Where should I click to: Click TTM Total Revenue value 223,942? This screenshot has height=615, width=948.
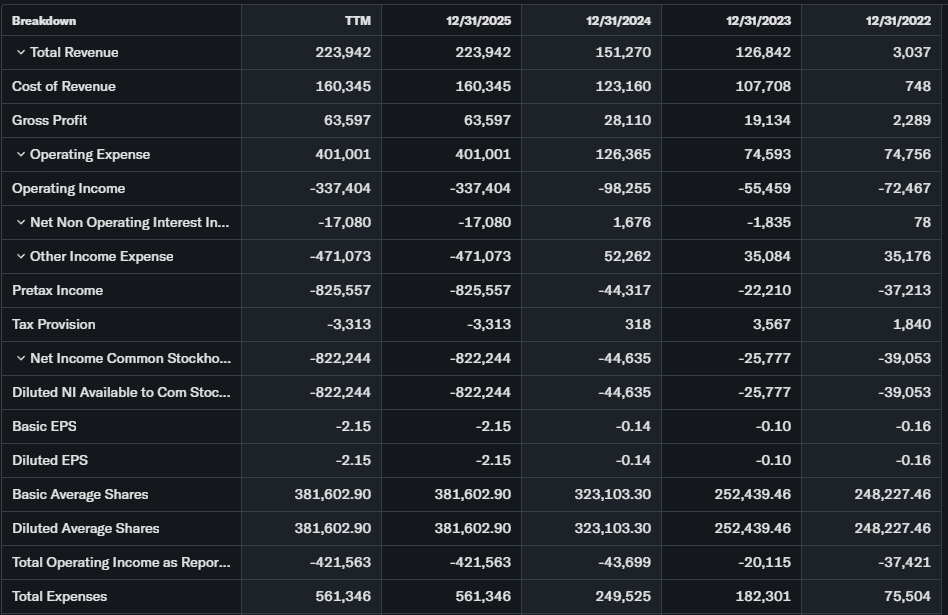[x=343, y=53]
